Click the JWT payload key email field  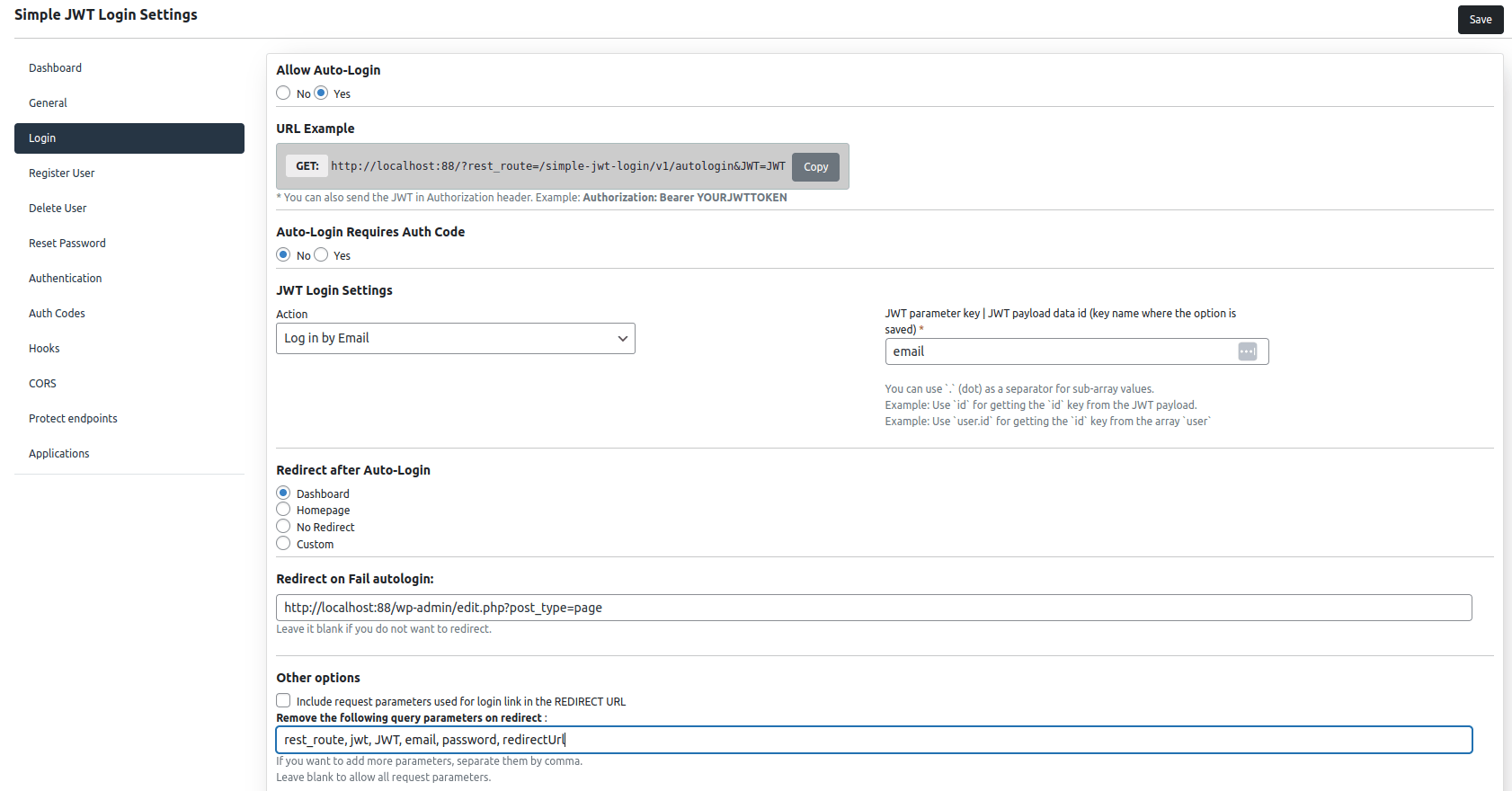[x=1077, y=351]
